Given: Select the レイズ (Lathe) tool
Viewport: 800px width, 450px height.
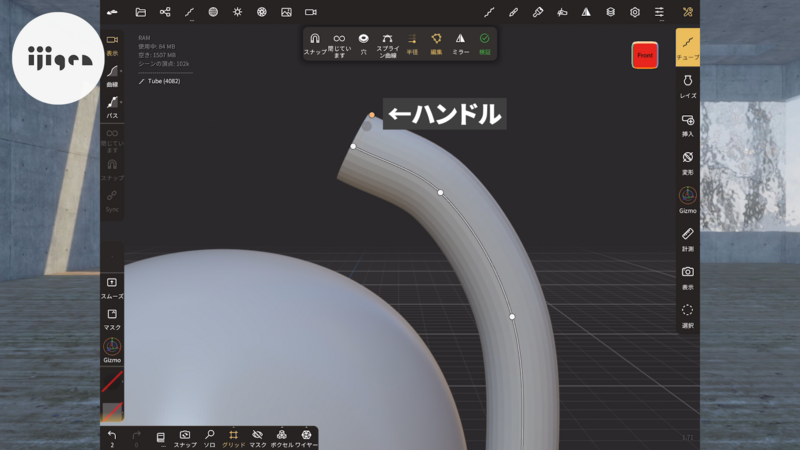Looking at the screenshot, I should 688,86.
